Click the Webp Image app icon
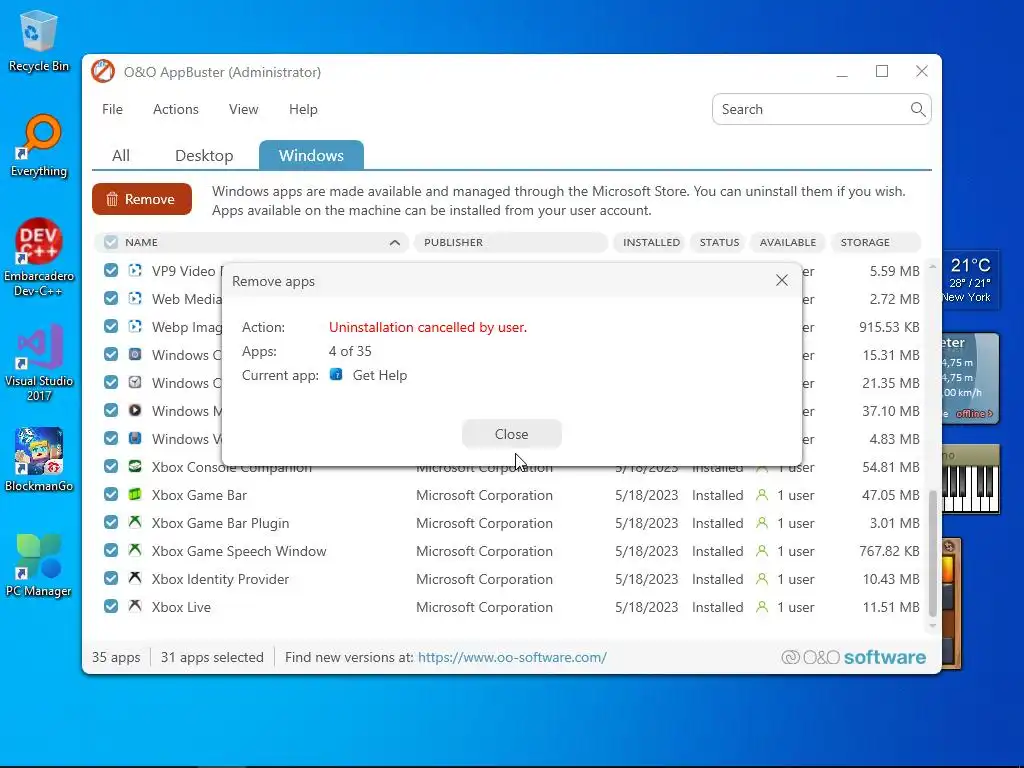1024x768 pixels. [x=135, y=327]
